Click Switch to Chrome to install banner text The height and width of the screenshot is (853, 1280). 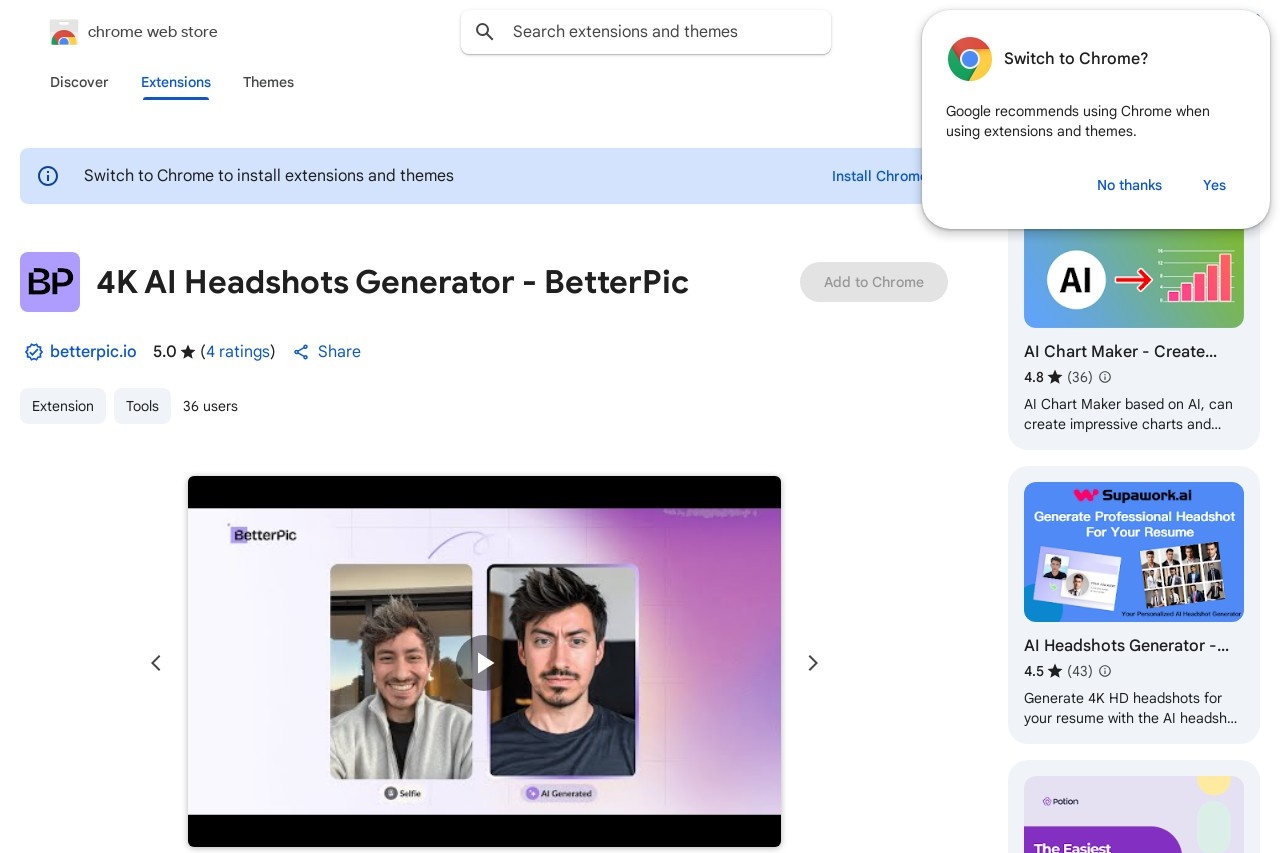point(269,176)
